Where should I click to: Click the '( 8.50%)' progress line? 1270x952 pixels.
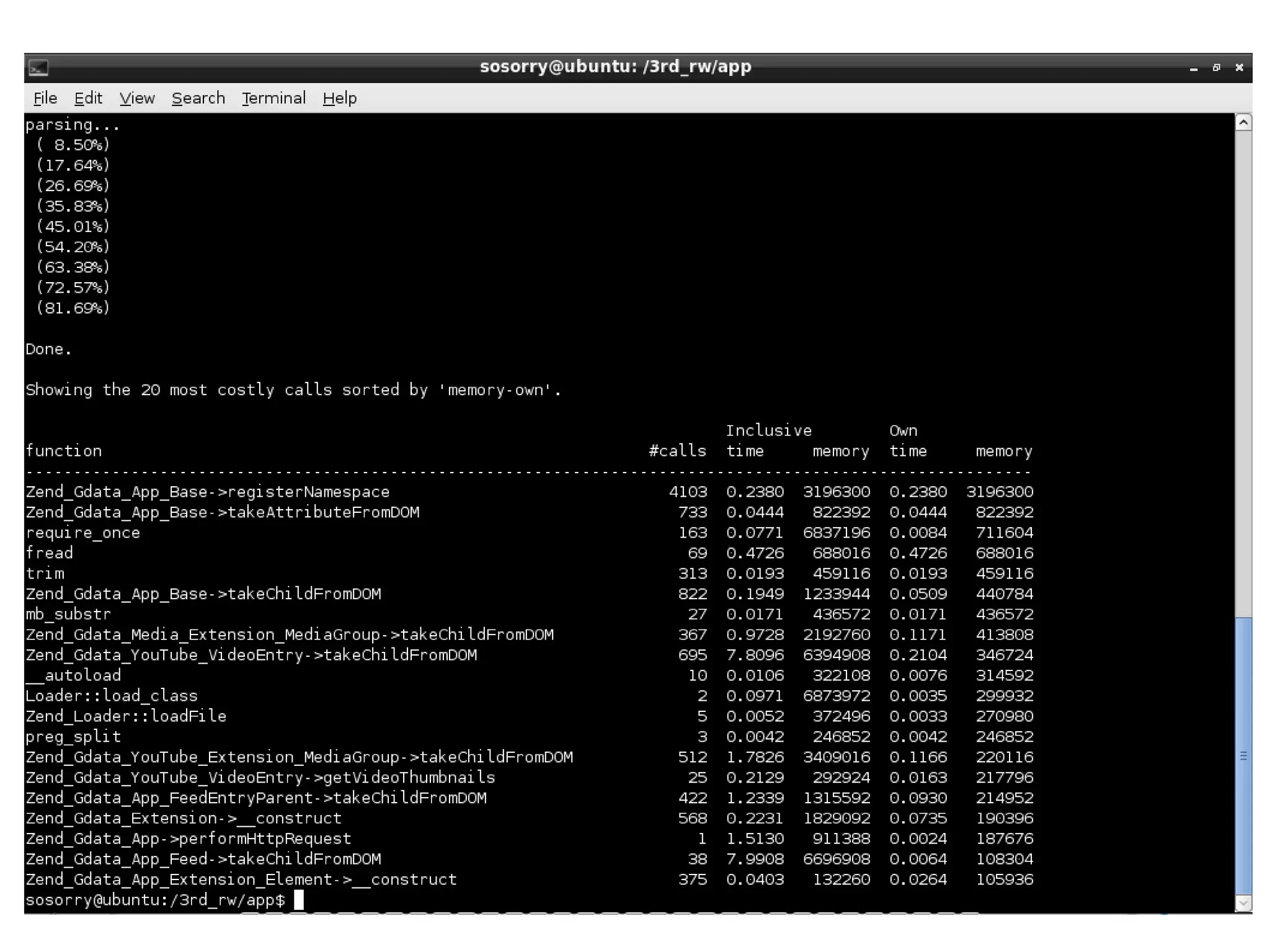coord(73,145)
